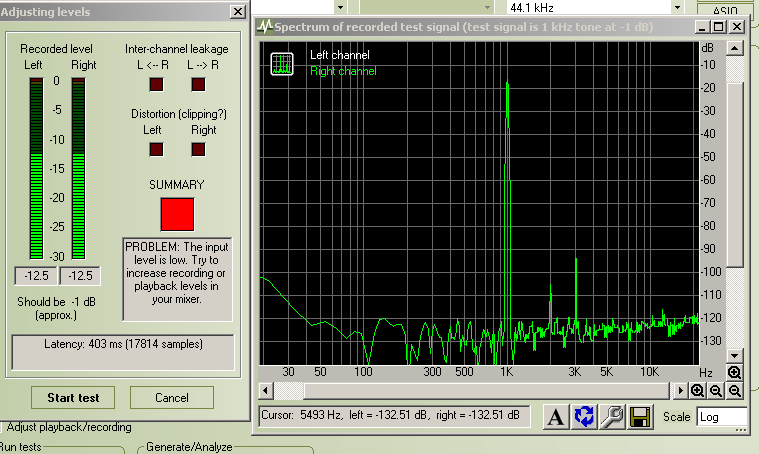Maximize the Spectrum of recorded test signal window
Image resolution: width=759 pixels, height=454 pixels.
pyautogui.click(x=719, y=27)
